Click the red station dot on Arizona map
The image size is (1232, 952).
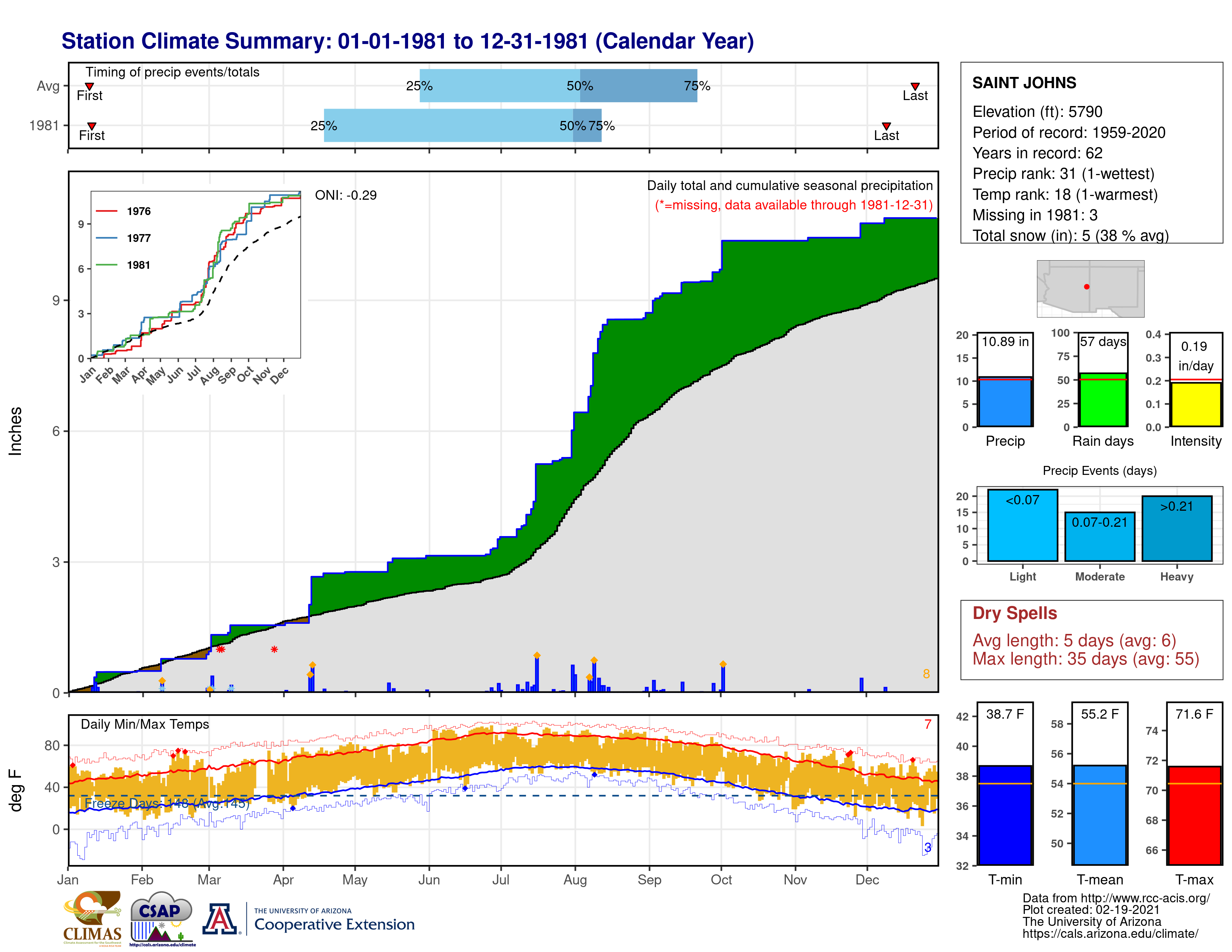[1086, 286]
